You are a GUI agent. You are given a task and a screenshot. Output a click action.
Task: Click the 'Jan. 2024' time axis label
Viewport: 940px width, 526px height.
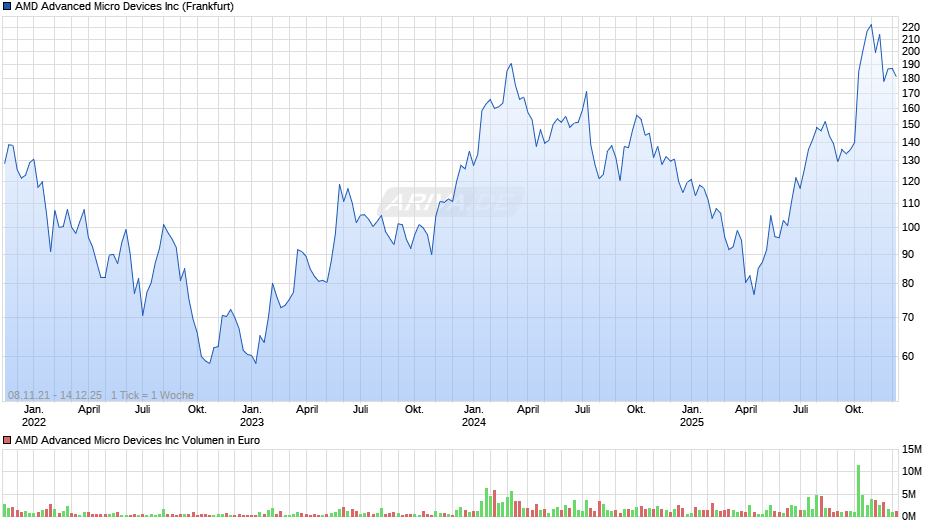(474, 416)
